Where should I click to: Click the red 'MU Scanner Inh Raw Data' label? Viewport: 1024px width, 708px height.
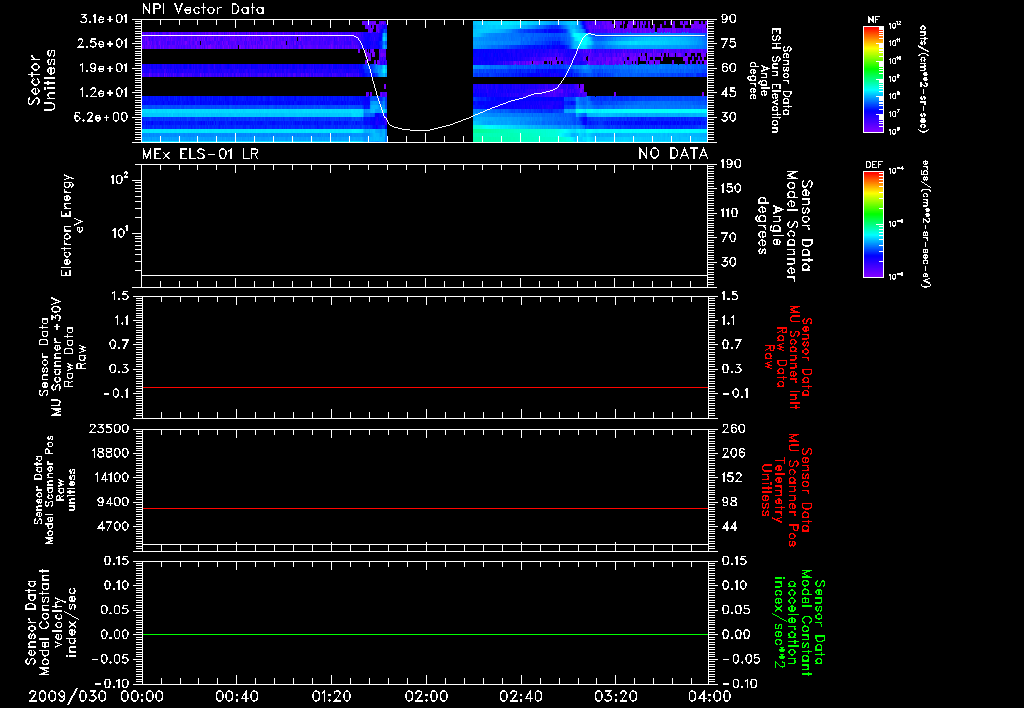(x=788, y=357)
